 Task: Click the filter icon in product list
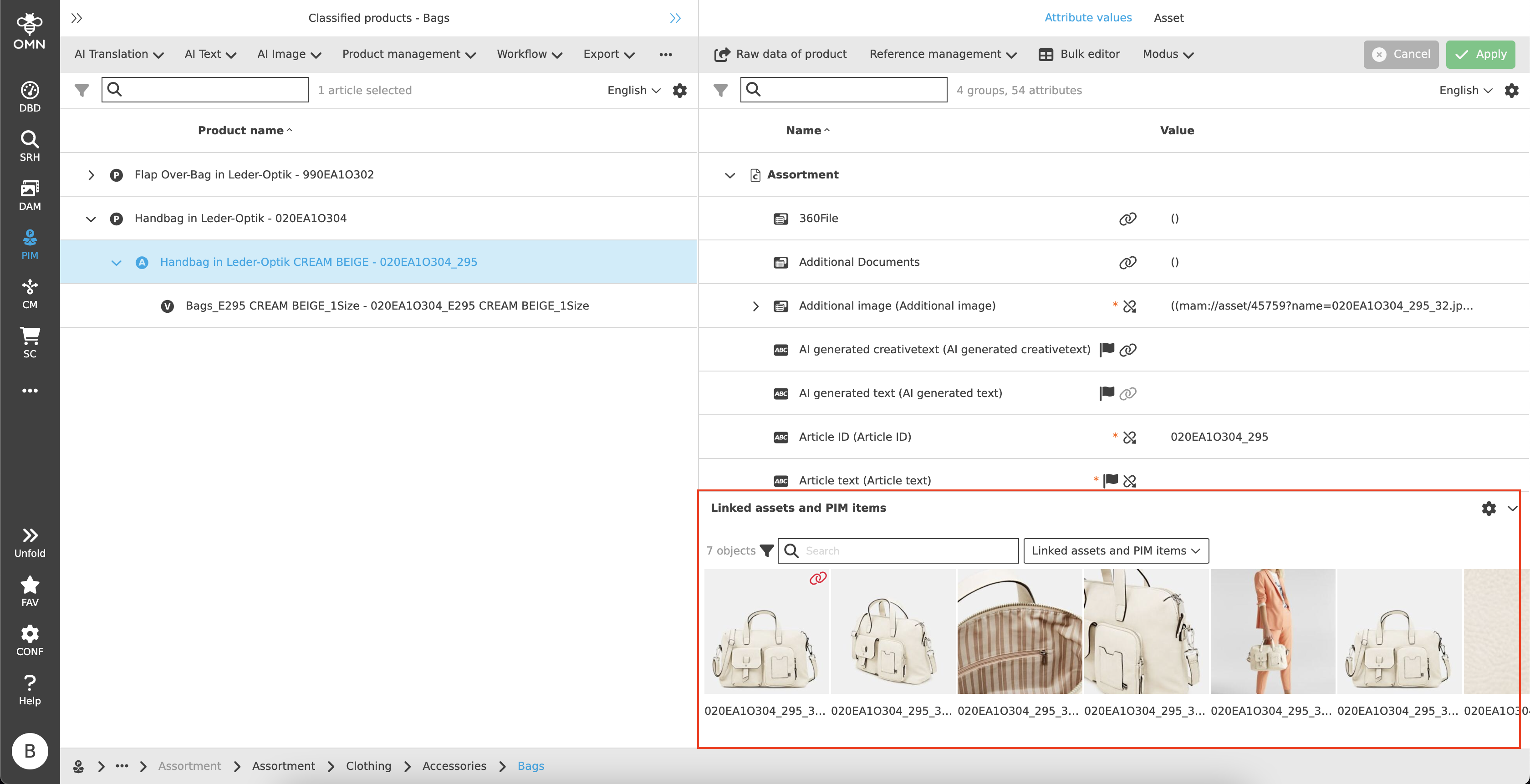pos(82,90)
